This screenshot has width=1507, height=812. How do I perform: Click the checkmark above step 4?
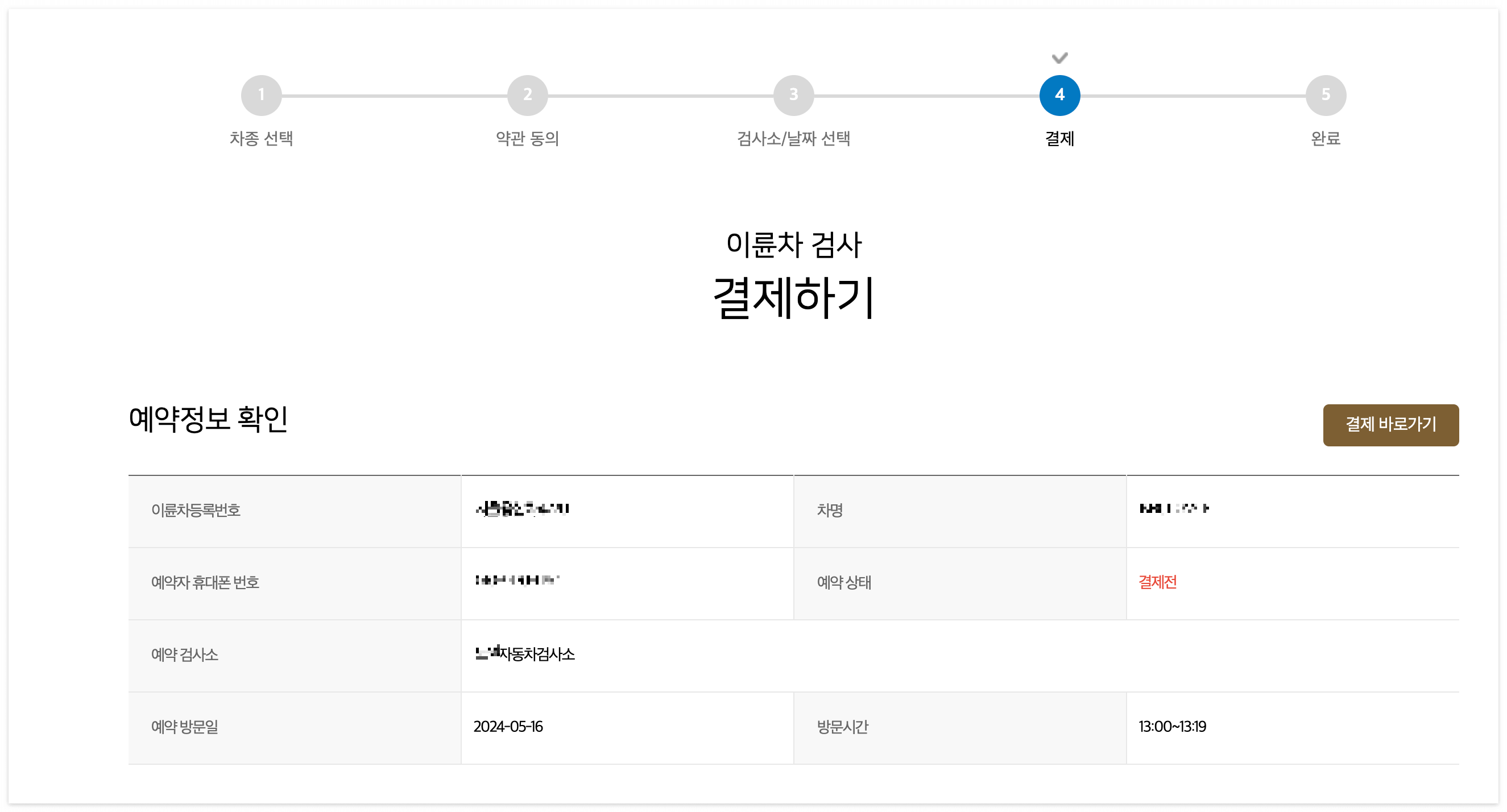[1059, 58]
